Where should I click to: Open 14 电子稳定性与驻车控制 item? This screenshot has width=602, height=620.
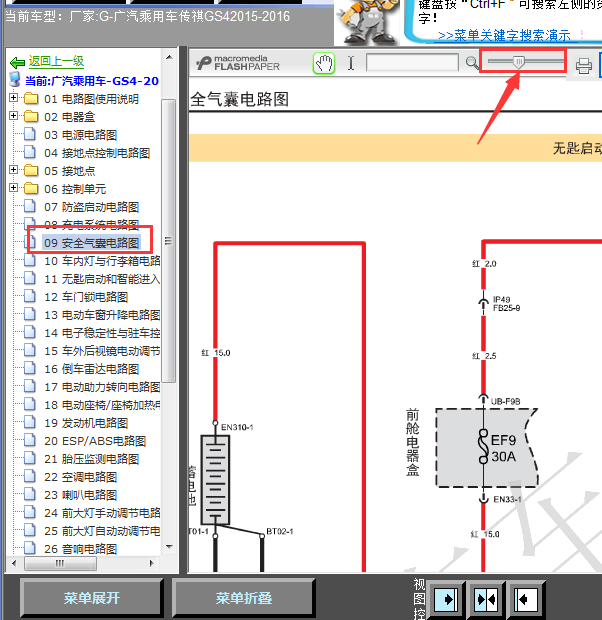point(102,333)
